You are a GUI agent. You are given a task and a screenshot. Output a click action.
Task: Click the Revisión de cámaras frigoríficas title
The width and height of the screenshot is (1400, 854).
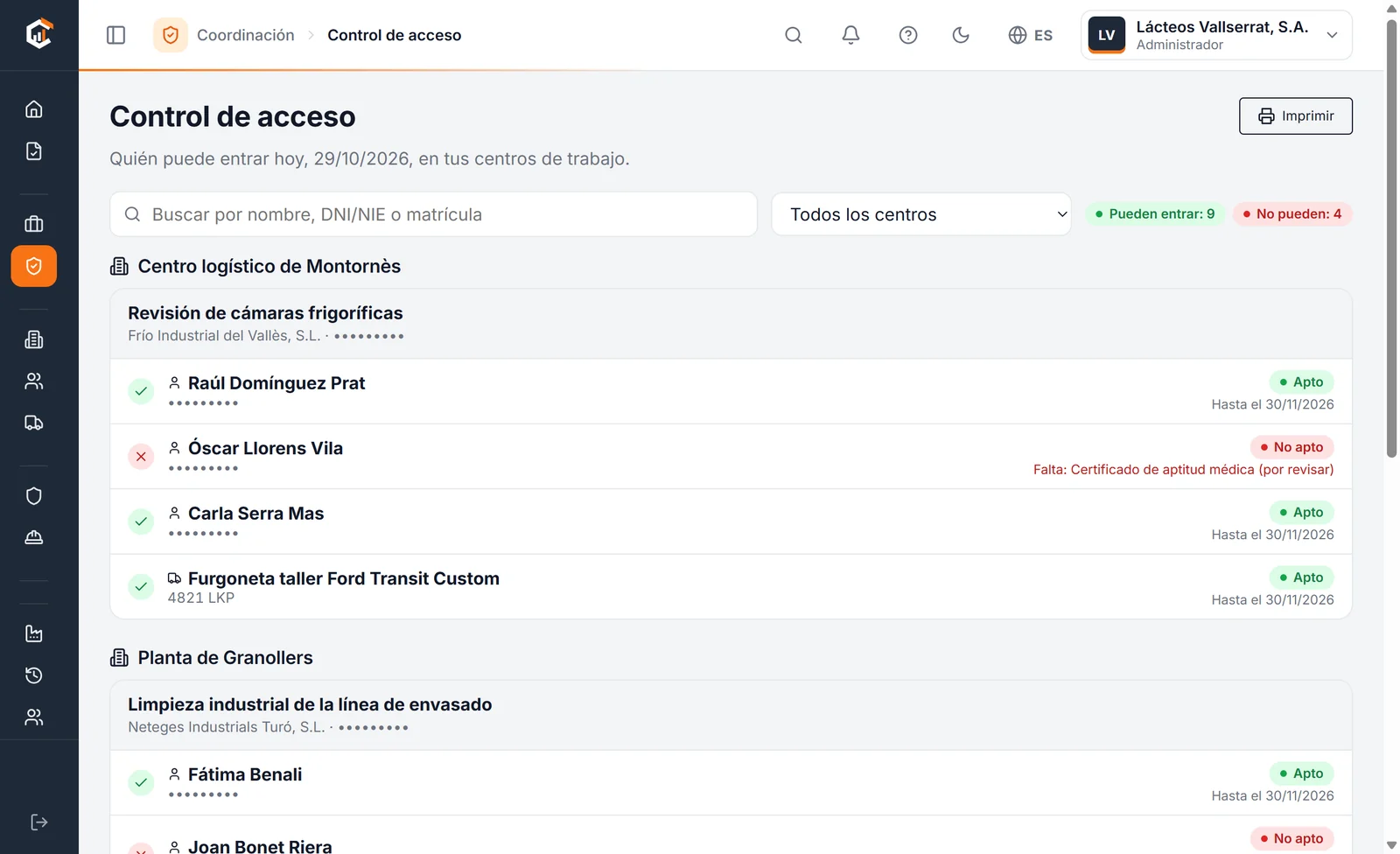pyautogui.click(x=265, y=313)
